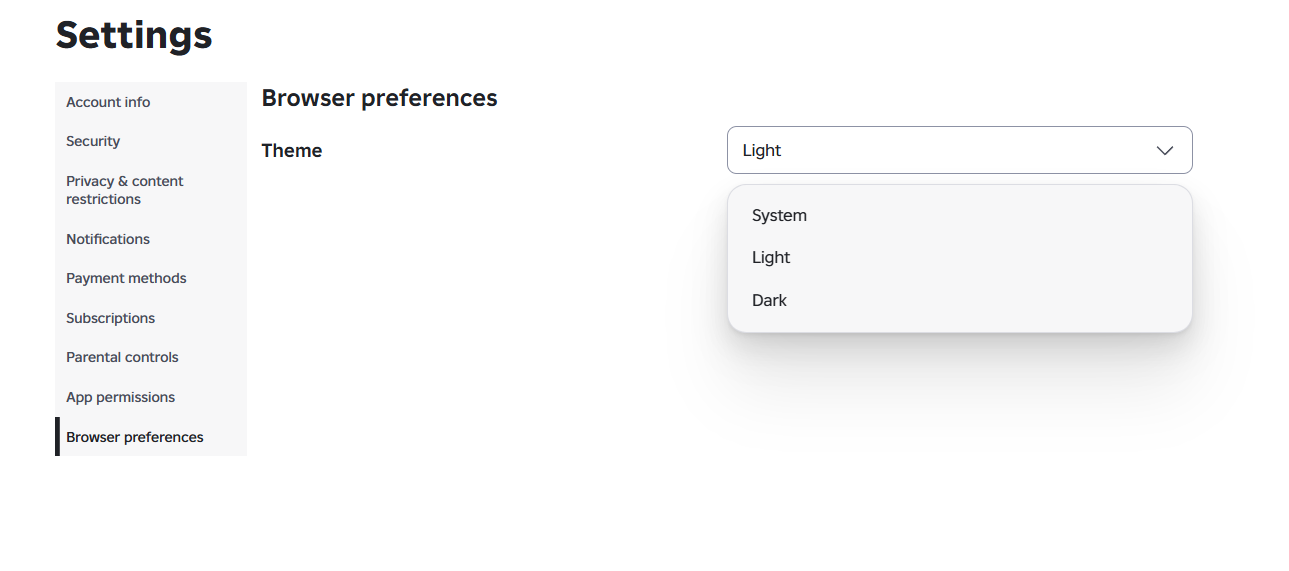The image size is (1289, 571).
Task: Navigate to App permissions
Action: (x=150, y=397)
